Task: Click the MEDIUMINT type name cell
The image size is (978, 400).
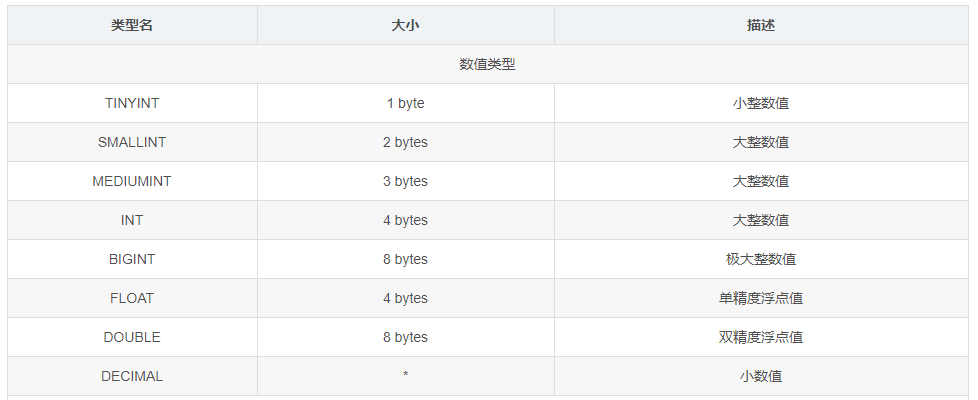Action: [132, 181]
